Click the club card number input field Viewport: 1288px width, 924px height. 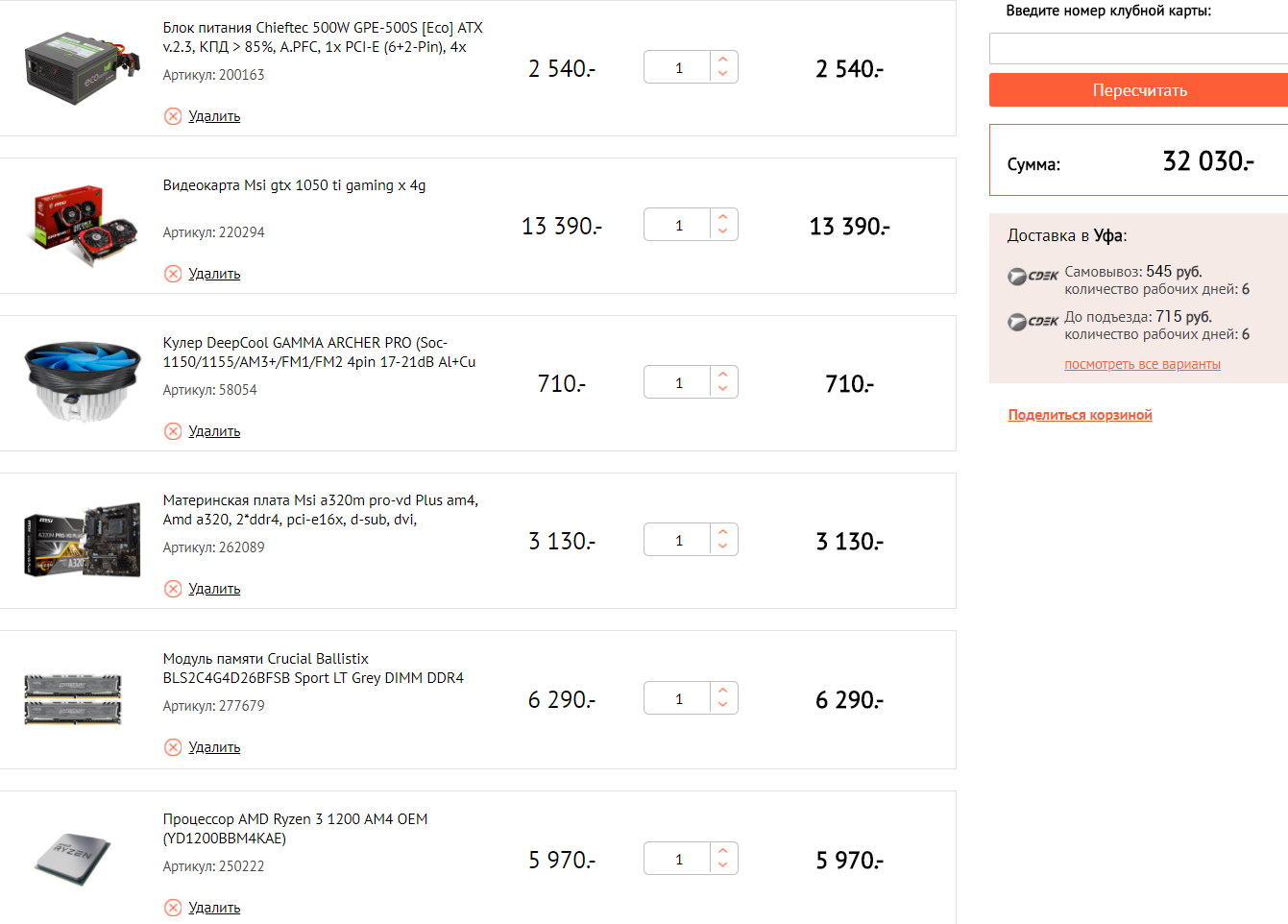point(1138,48)
